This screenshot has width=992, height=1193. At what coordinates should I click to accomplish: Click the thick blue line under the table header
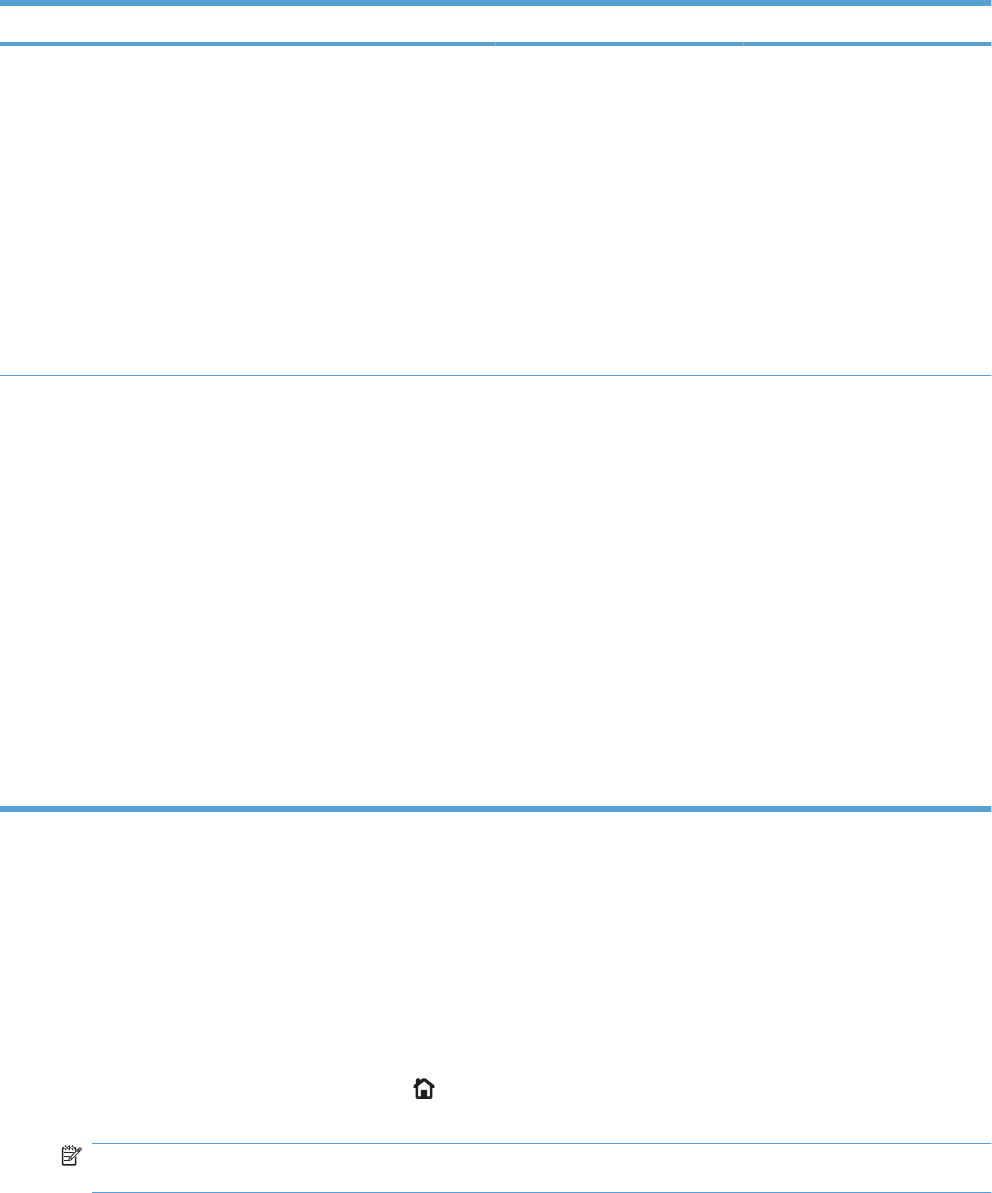coord(496,44)
